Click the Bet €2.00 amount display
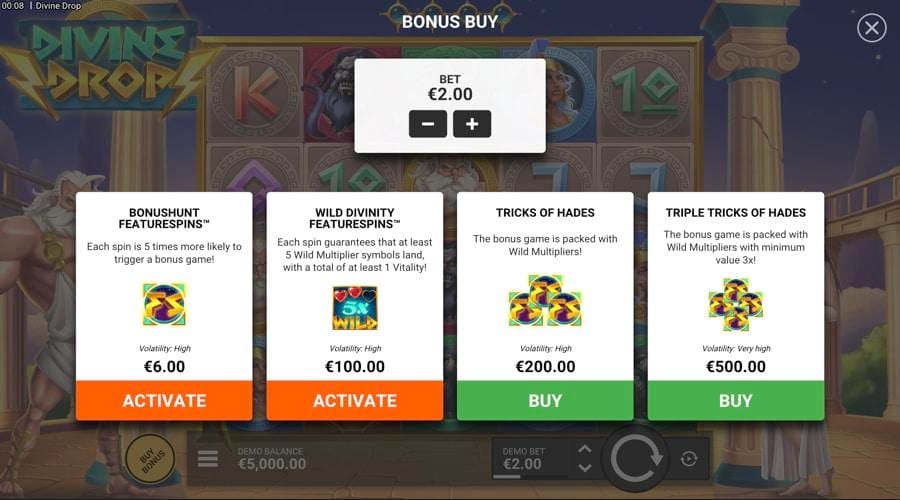This screenshot has height=500, width=900. tap(450, 94)
